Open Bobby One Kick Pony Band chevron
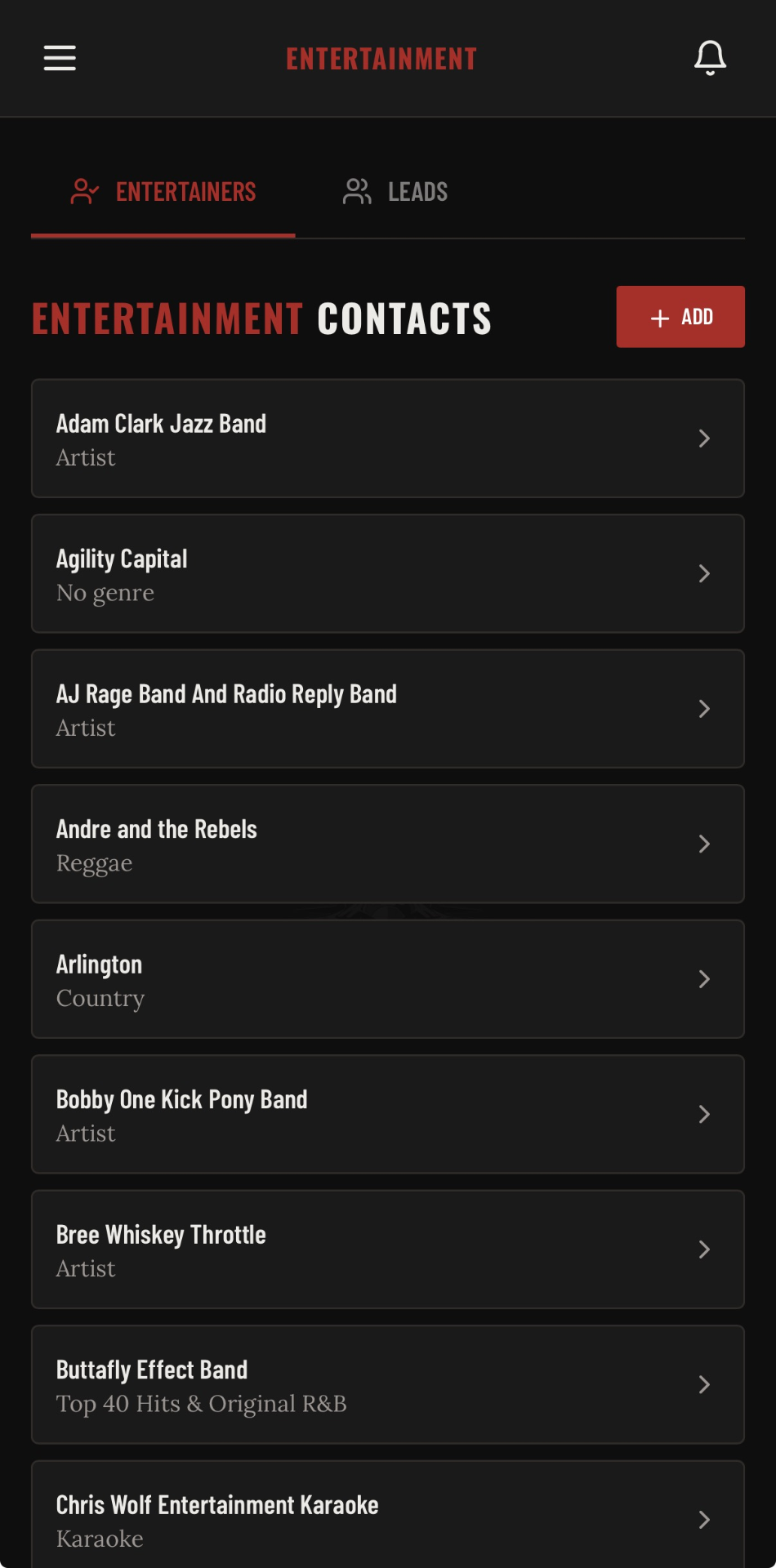Screen dimensions: 776x1568 pos(704,1114)
